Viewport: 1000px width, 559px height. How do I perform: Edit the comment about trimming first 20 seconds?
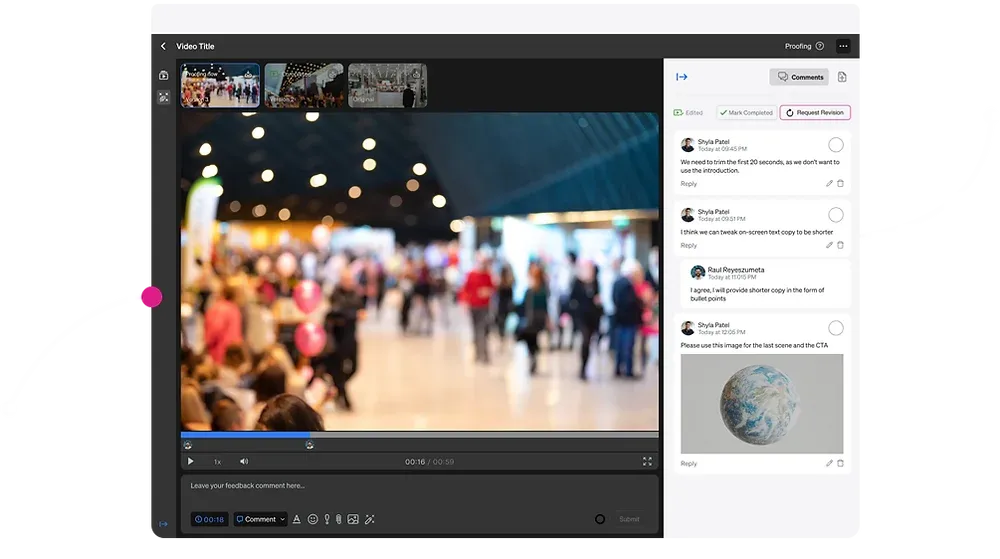(829, 184)
